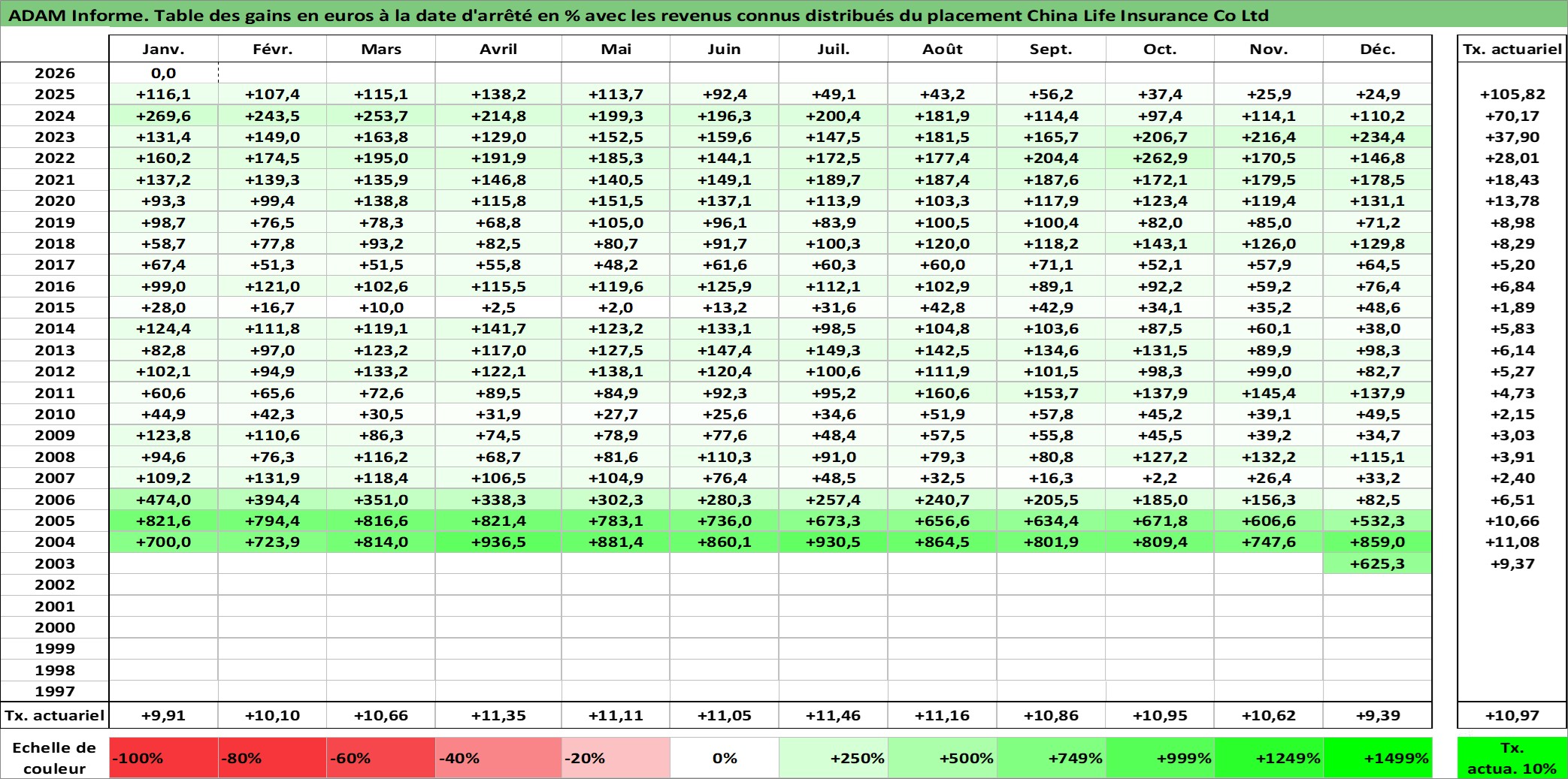Click the +105,82 actuarial rate for 2025
The width and height of the screenshot is (1568, 779).
pos(1512,94)
